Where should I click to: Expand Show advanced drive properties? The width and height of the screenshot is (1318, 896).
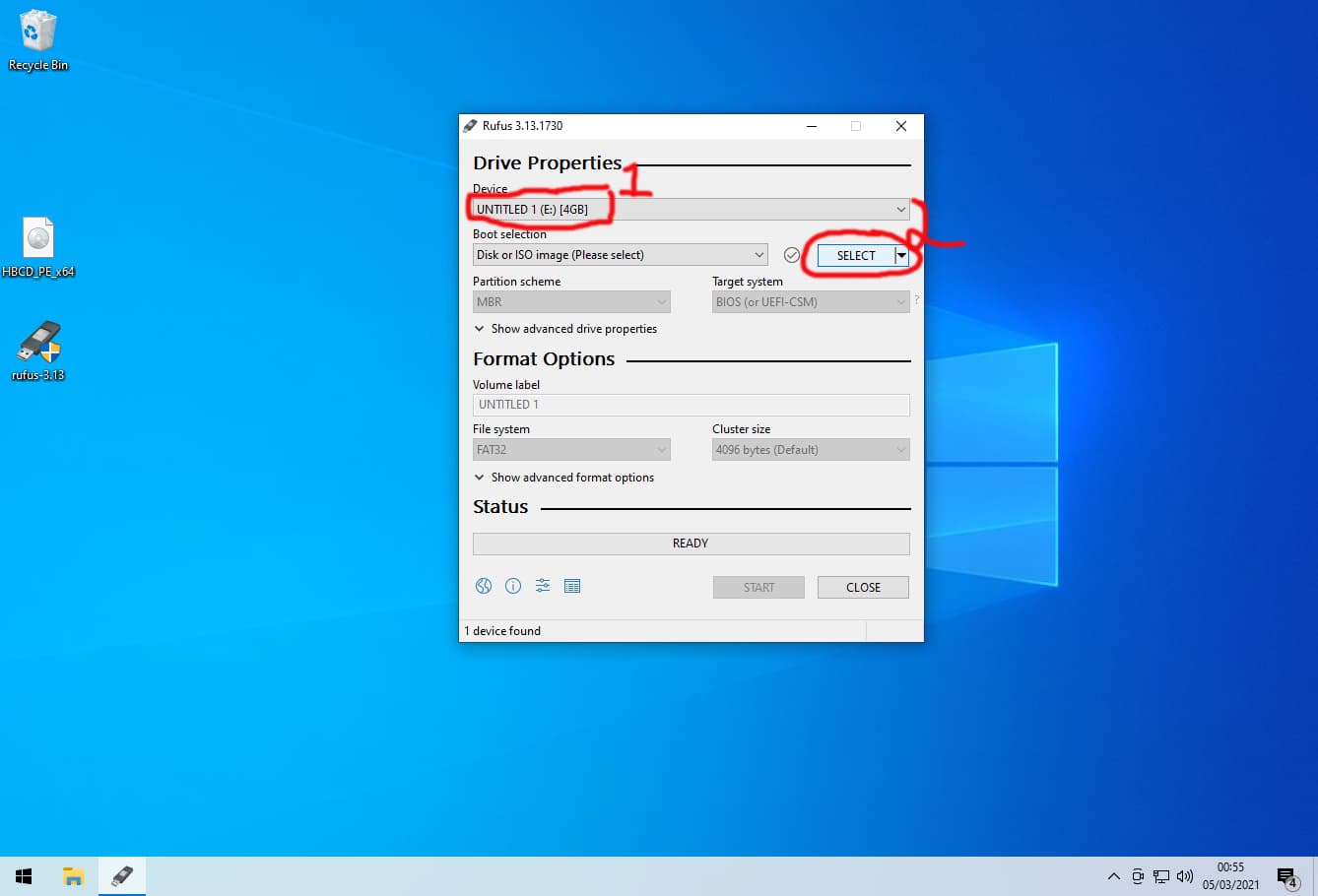(565, 329)
